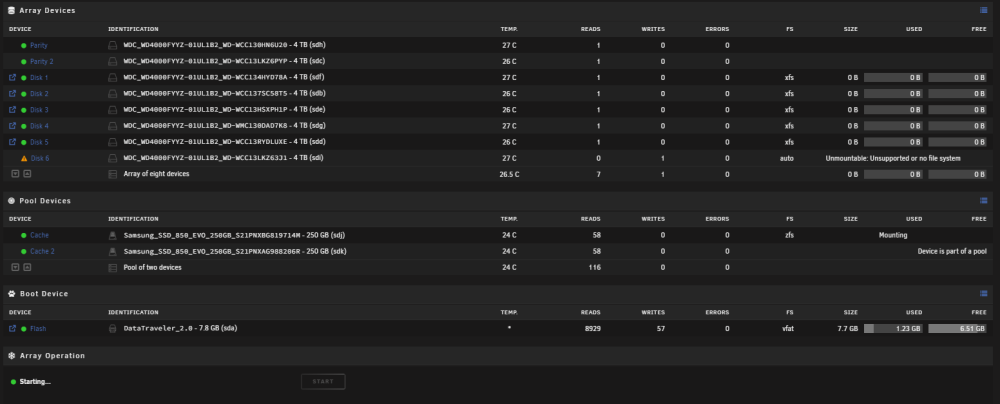Open the Cache device link

pyautogui.click(x=39, y=236)
